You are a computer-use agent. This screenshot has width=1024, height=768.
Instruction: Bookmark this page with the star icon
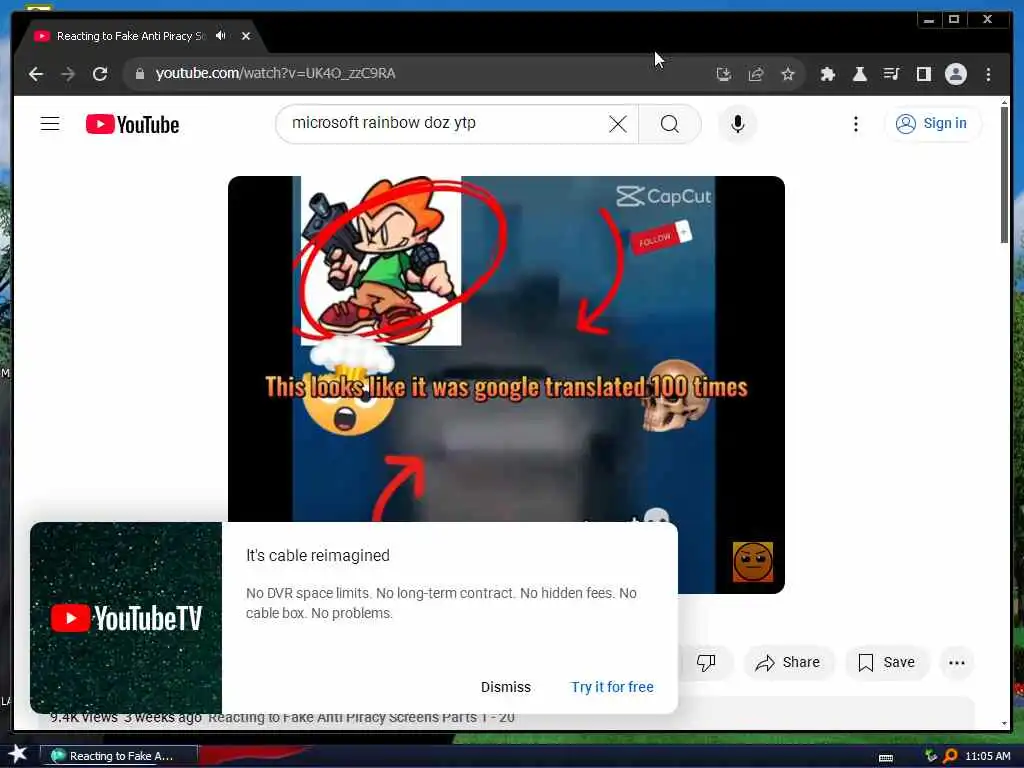(788, 74)
